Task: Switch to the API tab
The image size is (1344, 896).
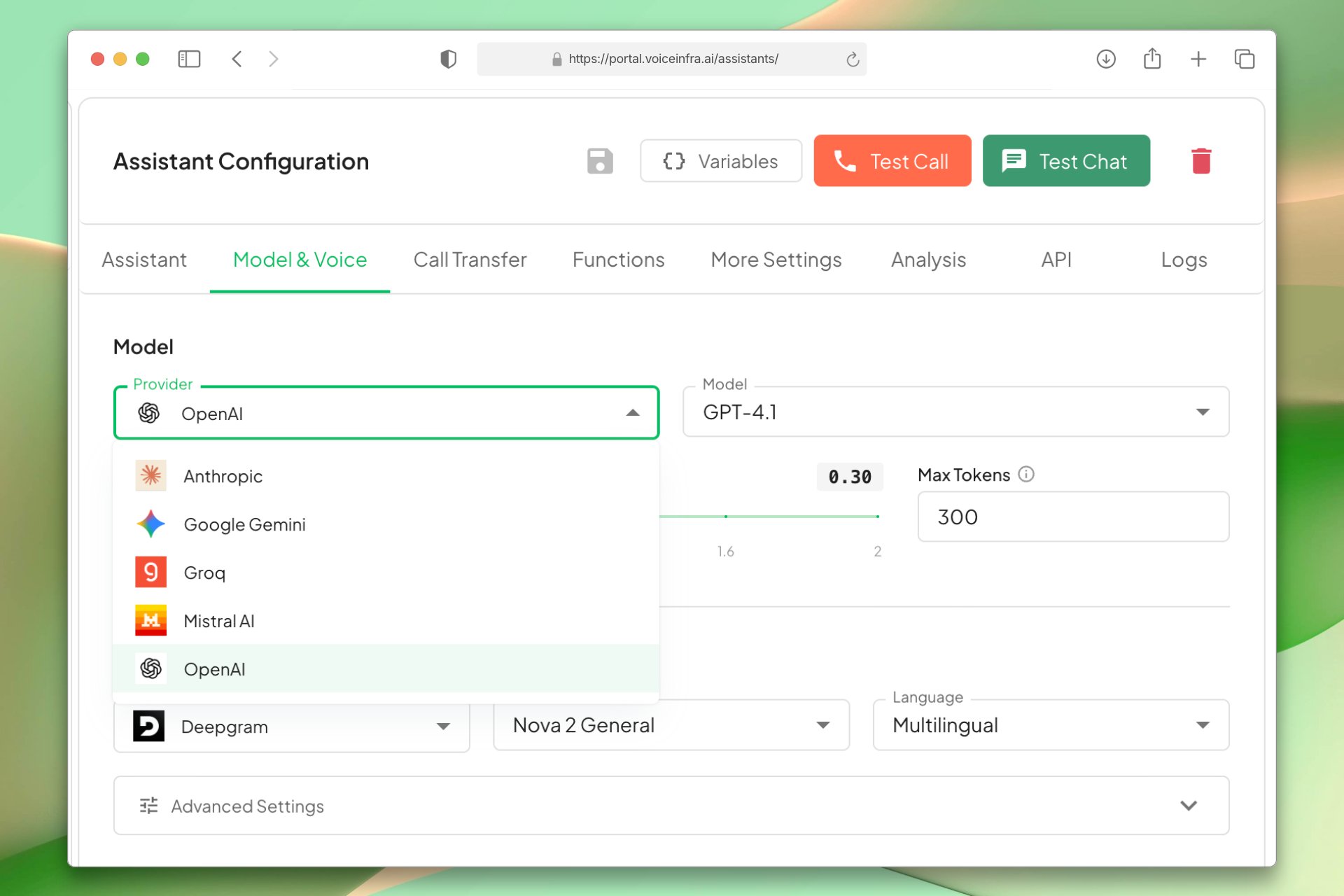Action: click(x=1056, y=260)
